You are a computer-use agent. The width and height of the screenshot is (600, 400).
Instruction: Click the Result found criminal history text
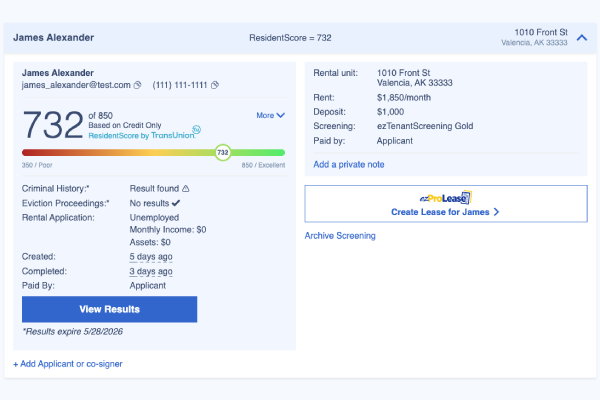click(154, 188)
